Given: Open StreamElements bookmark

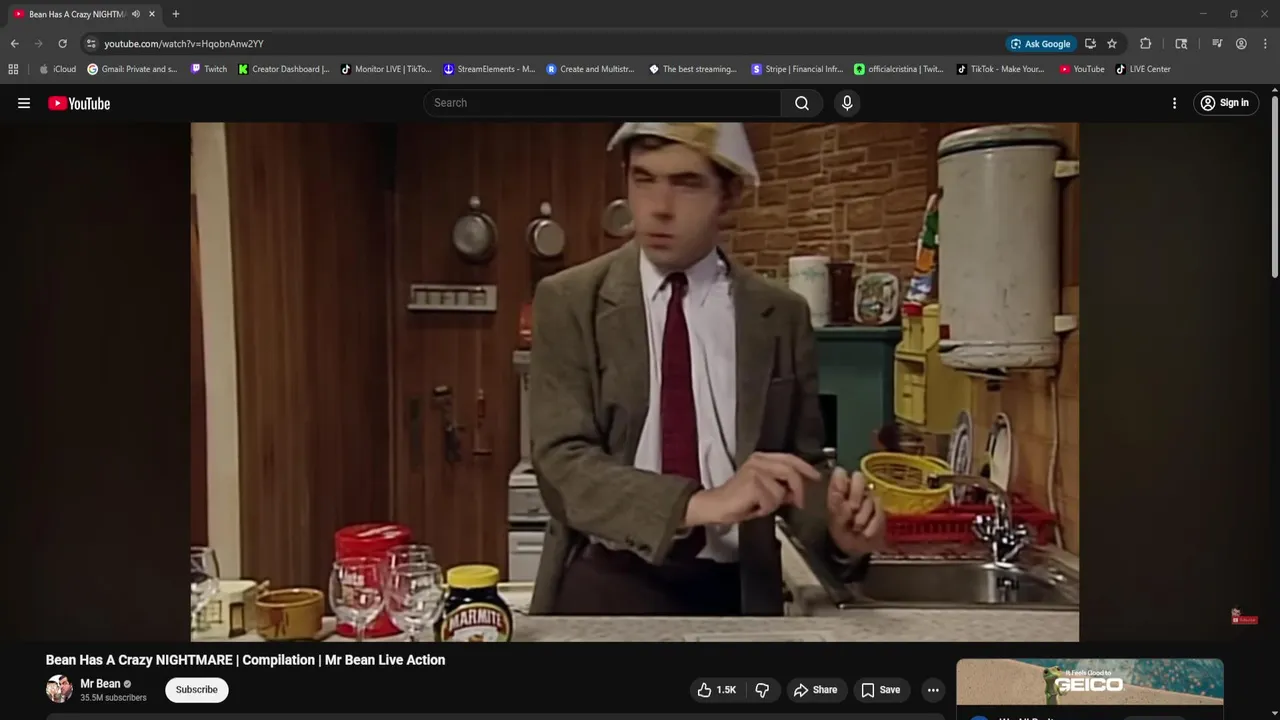Looking at the screenshot, I should (x=489, y=69).
